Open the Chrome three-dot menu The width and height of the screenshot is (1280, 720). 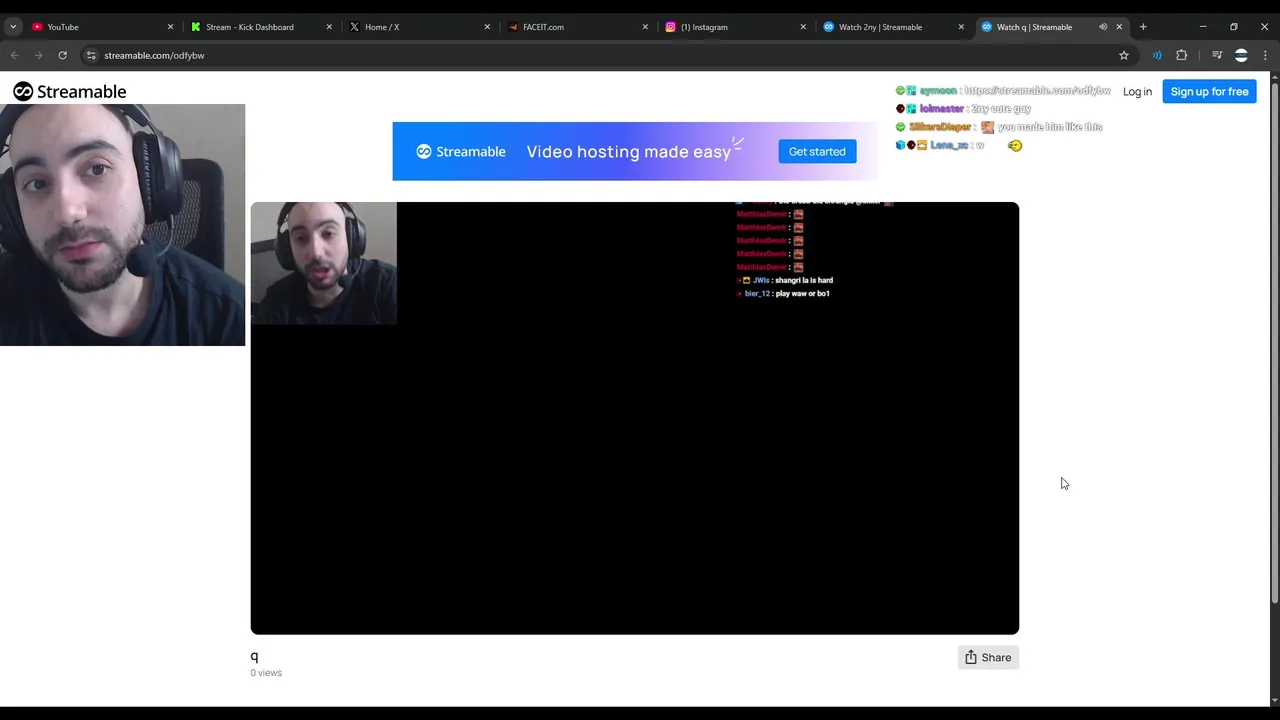point(1265,55)
